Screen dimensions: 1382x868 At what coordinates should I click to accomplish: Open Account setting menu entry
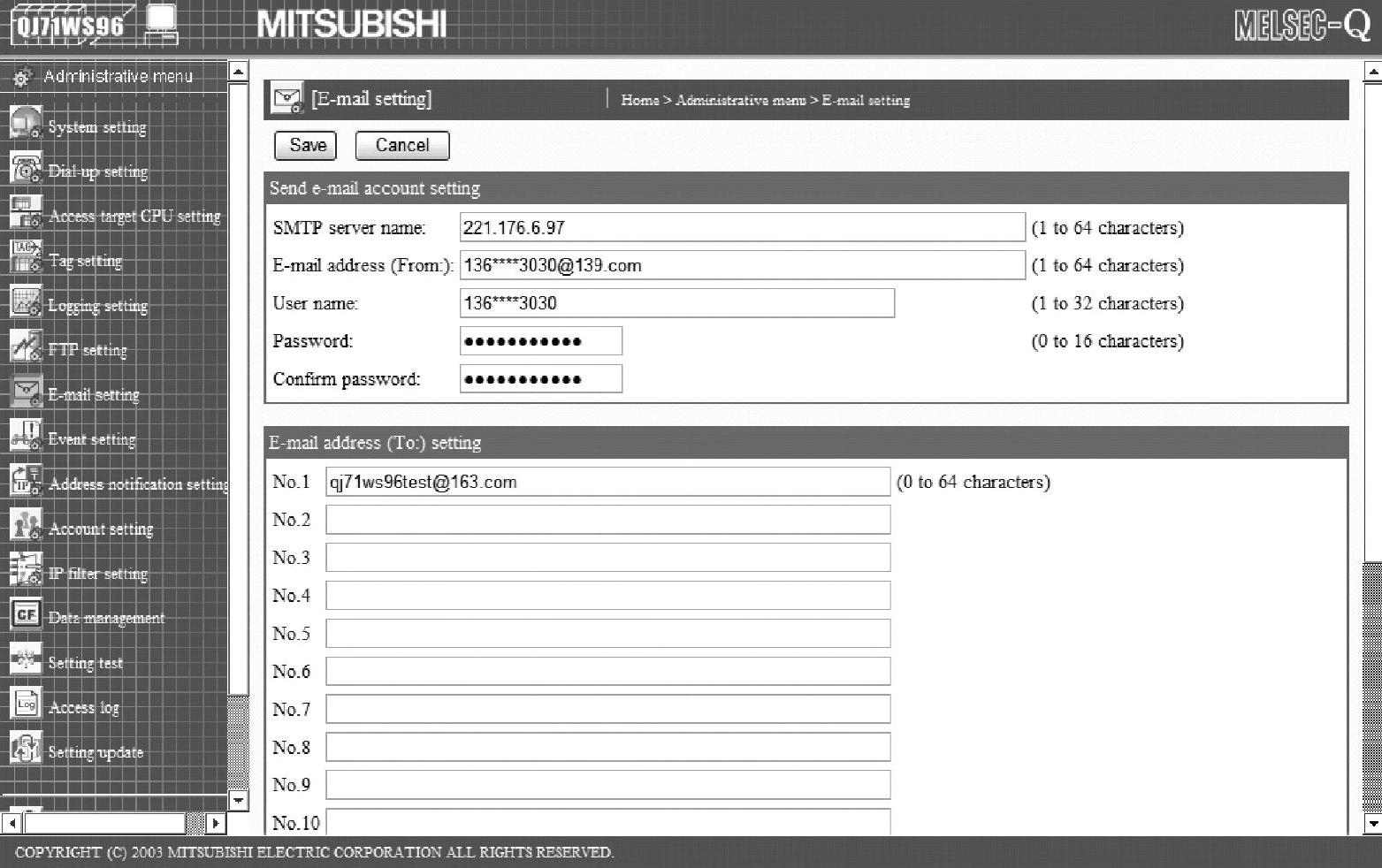pos(101,529)
